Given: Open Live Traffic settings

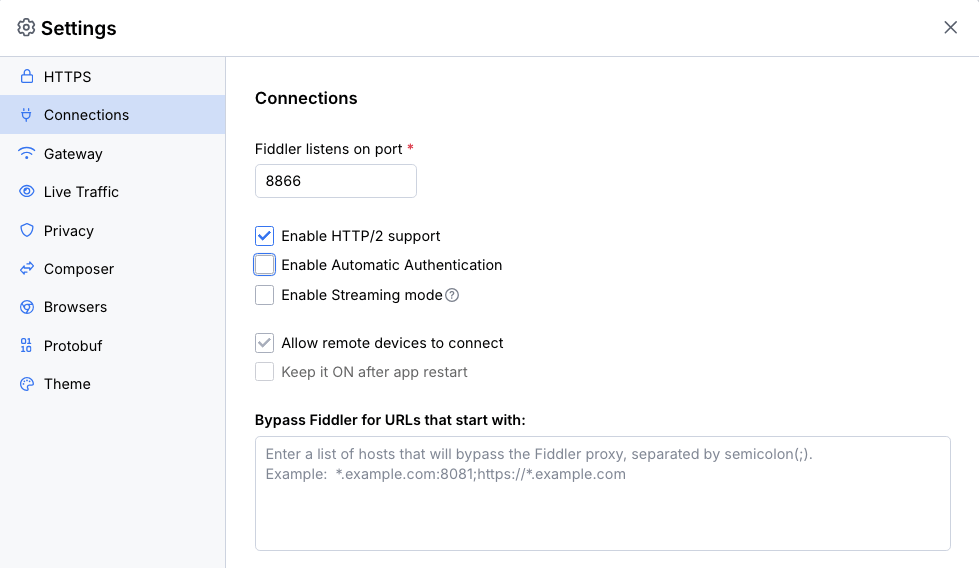Looking at the screenshot, I should 112,192.
